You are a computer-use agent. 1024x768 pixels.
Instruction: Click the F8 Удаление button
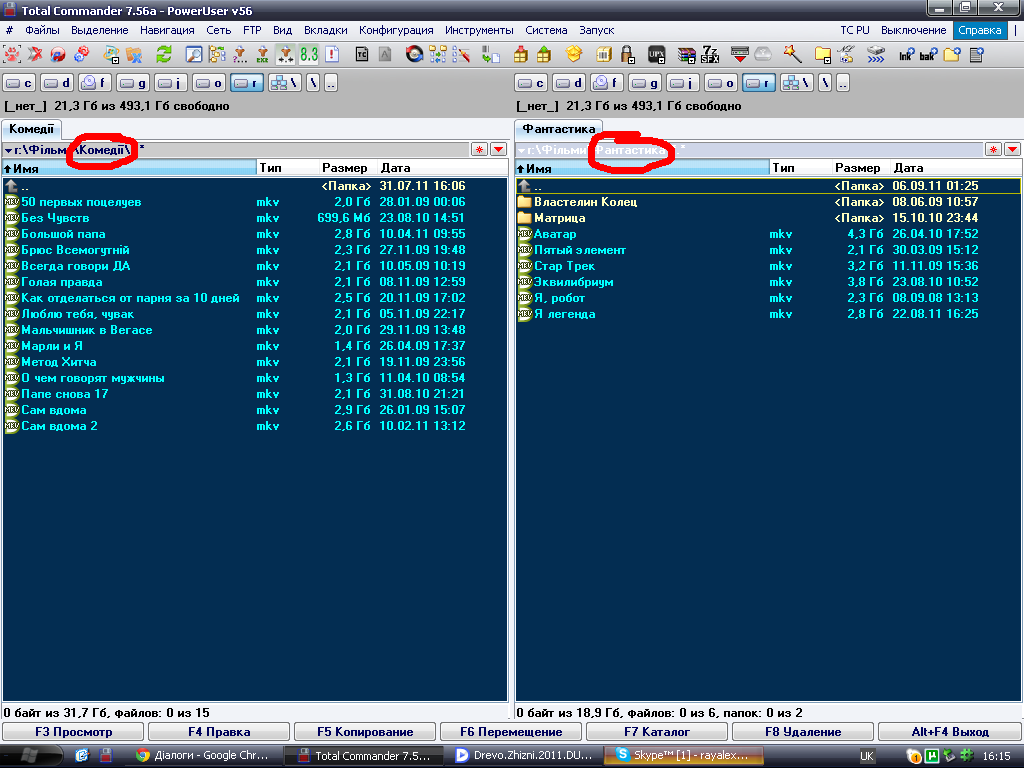click(803, 731)
